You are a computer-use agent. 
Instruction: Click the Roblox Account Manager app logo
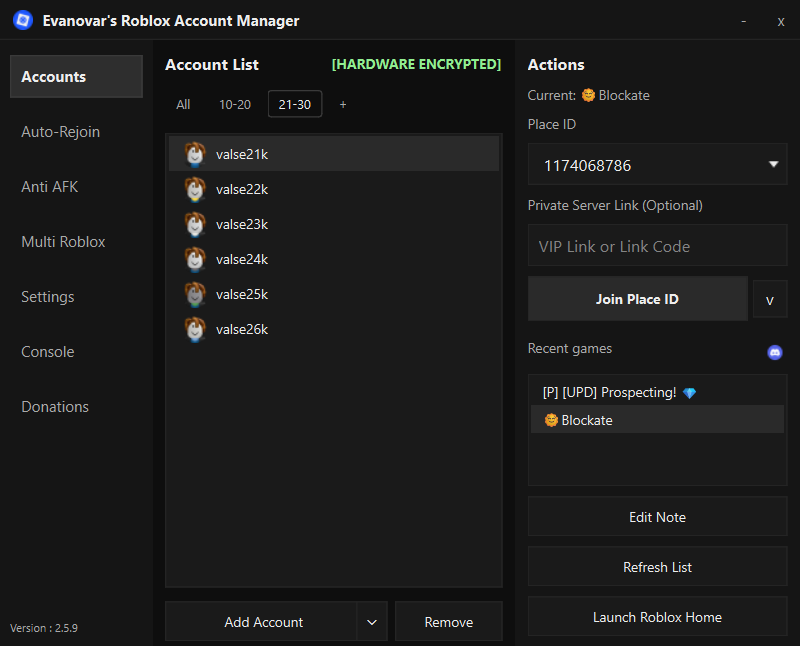(x=22, y=20)
